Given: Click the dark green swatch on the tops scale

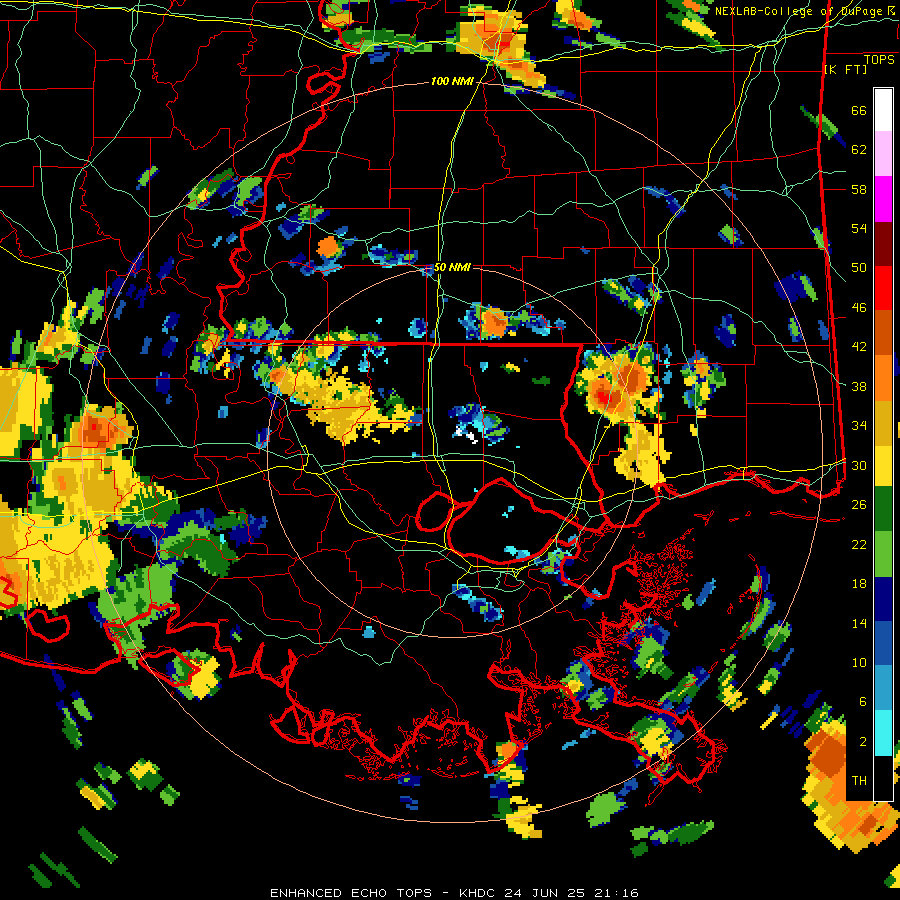Looking at the screenshot, I should 883,509.
